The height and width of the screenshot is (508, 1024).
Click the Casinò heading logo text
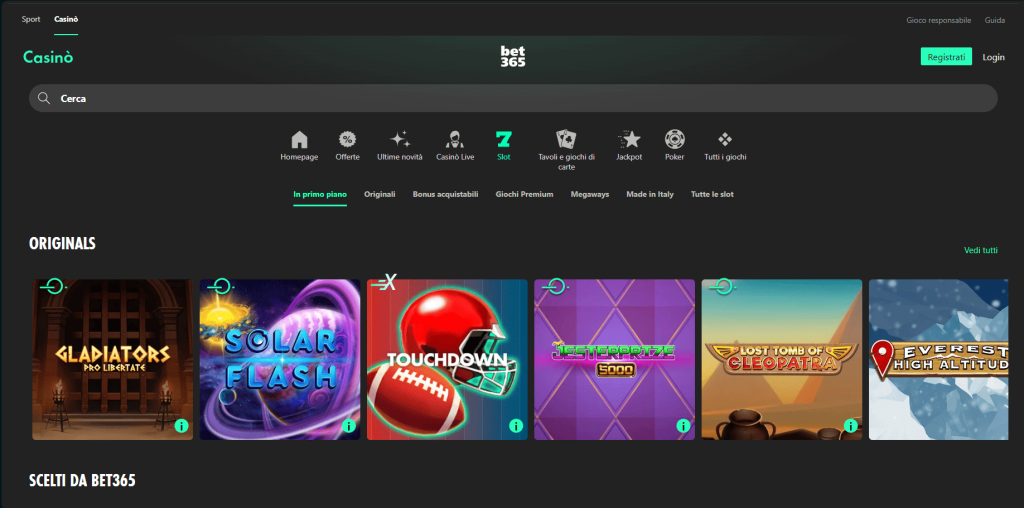[x=48, y=57]
